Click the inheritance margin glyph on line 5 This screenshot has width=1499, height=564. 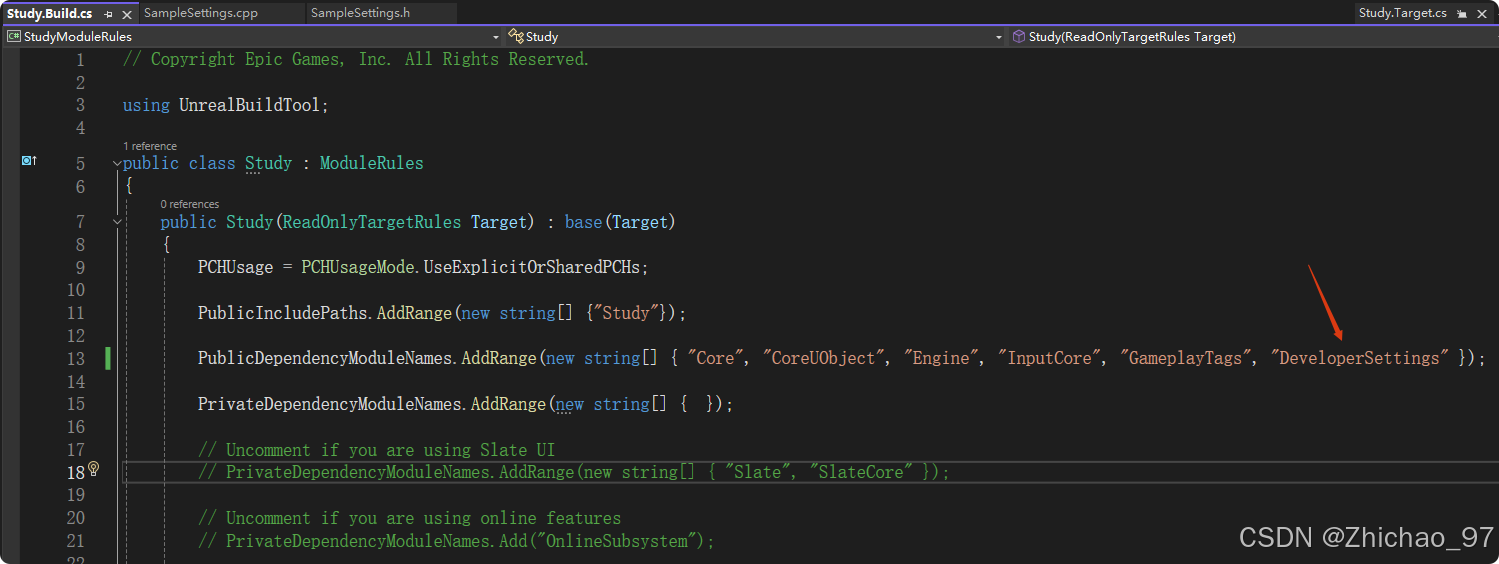[30, 160]
